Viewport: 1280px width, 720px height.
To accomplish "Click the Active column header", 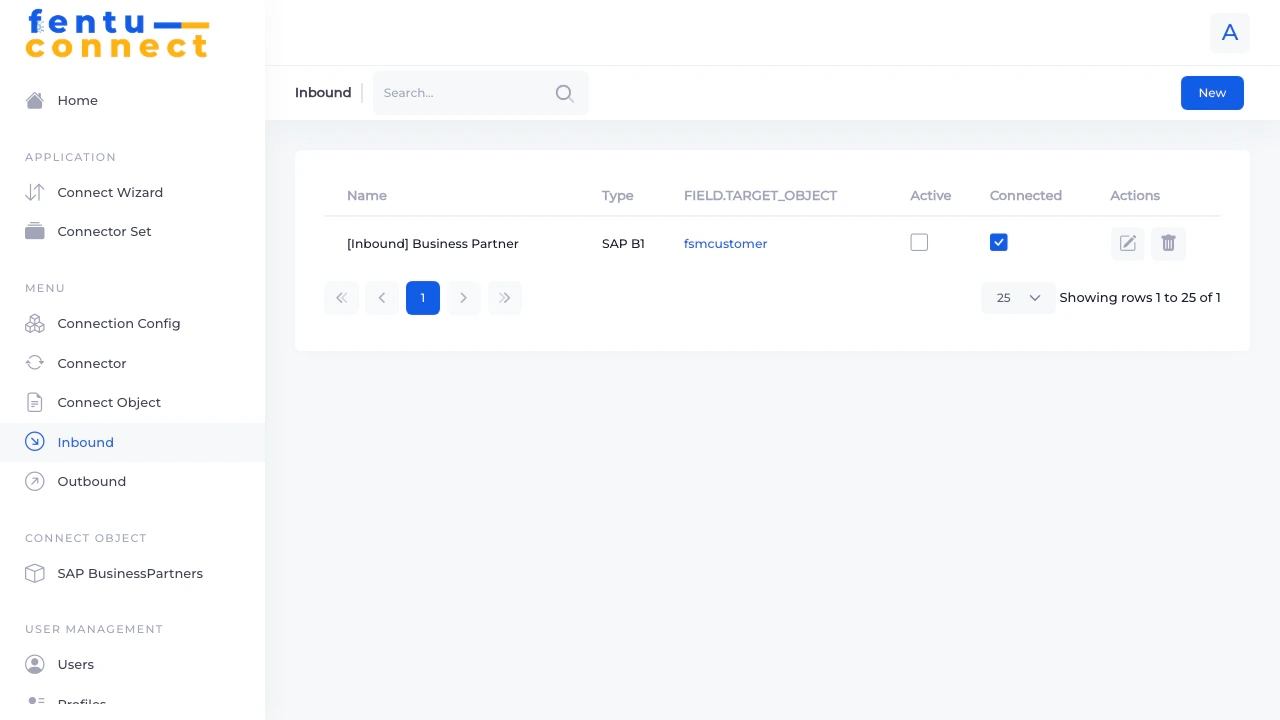I will [931, 196].
